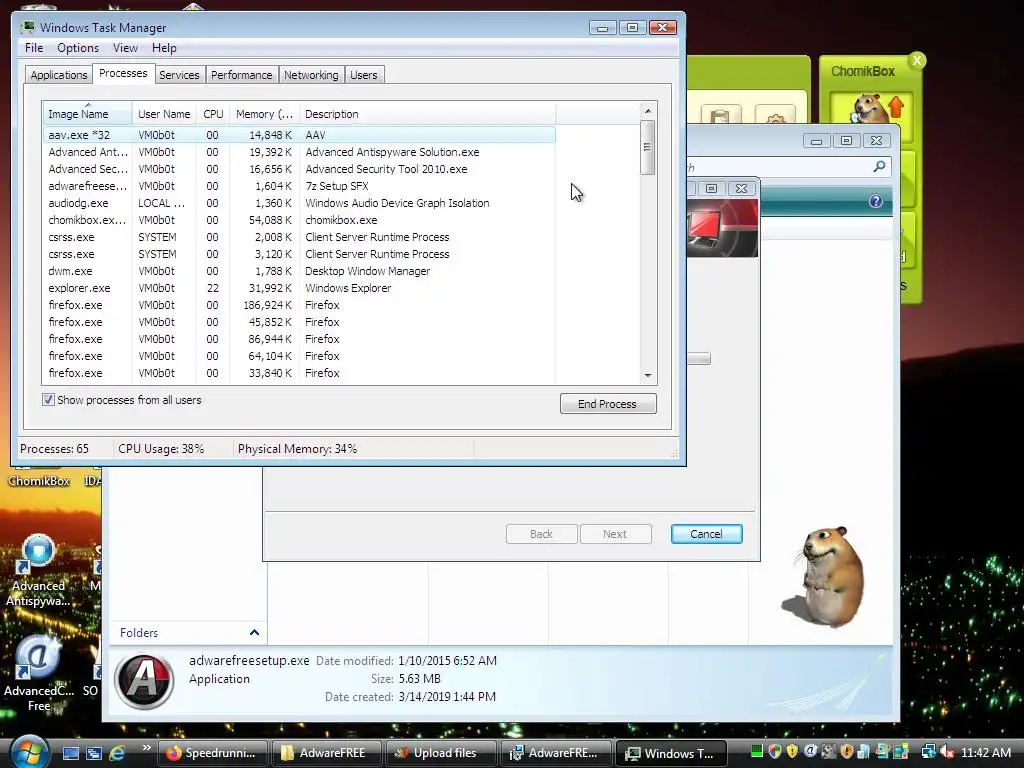The height and width of the screenshot is (768, 1024).
Task: Sort by Image Name column header
Action: click(x=88, y=114)
